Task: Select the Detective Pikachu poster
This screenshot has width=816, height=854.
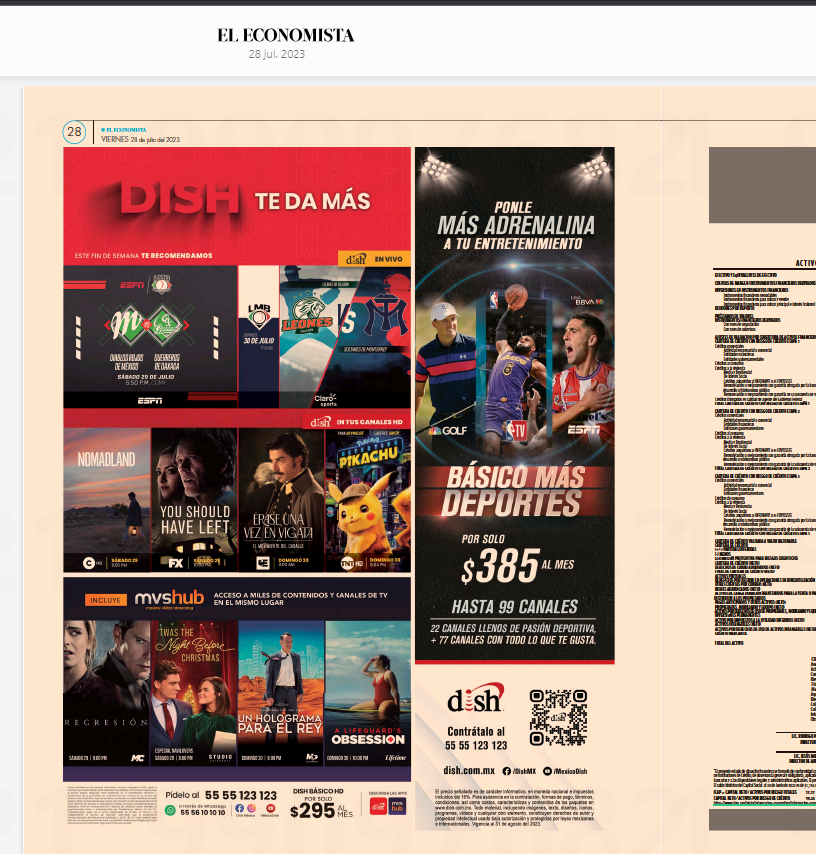Action: (x=367, y=500)
